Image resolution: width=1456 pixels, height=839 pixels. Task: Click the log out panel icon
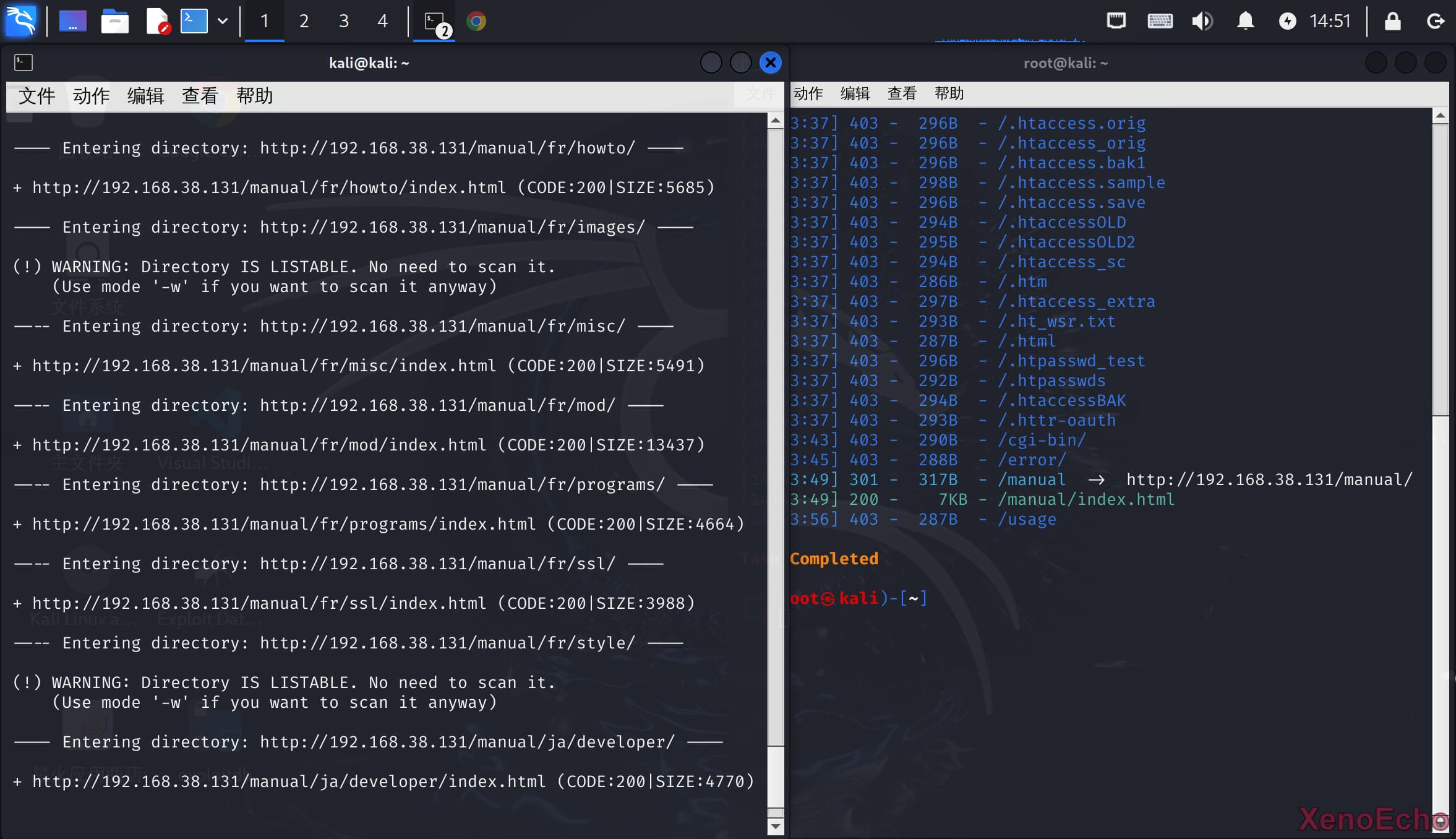tap(1436, 21)
